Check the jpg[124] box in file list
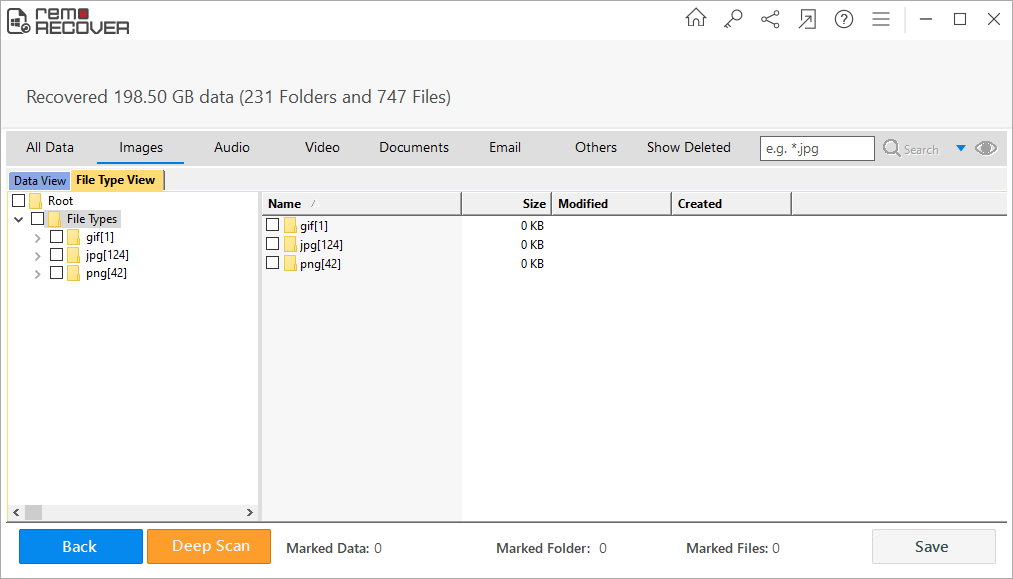 click(x=272, y=244)
